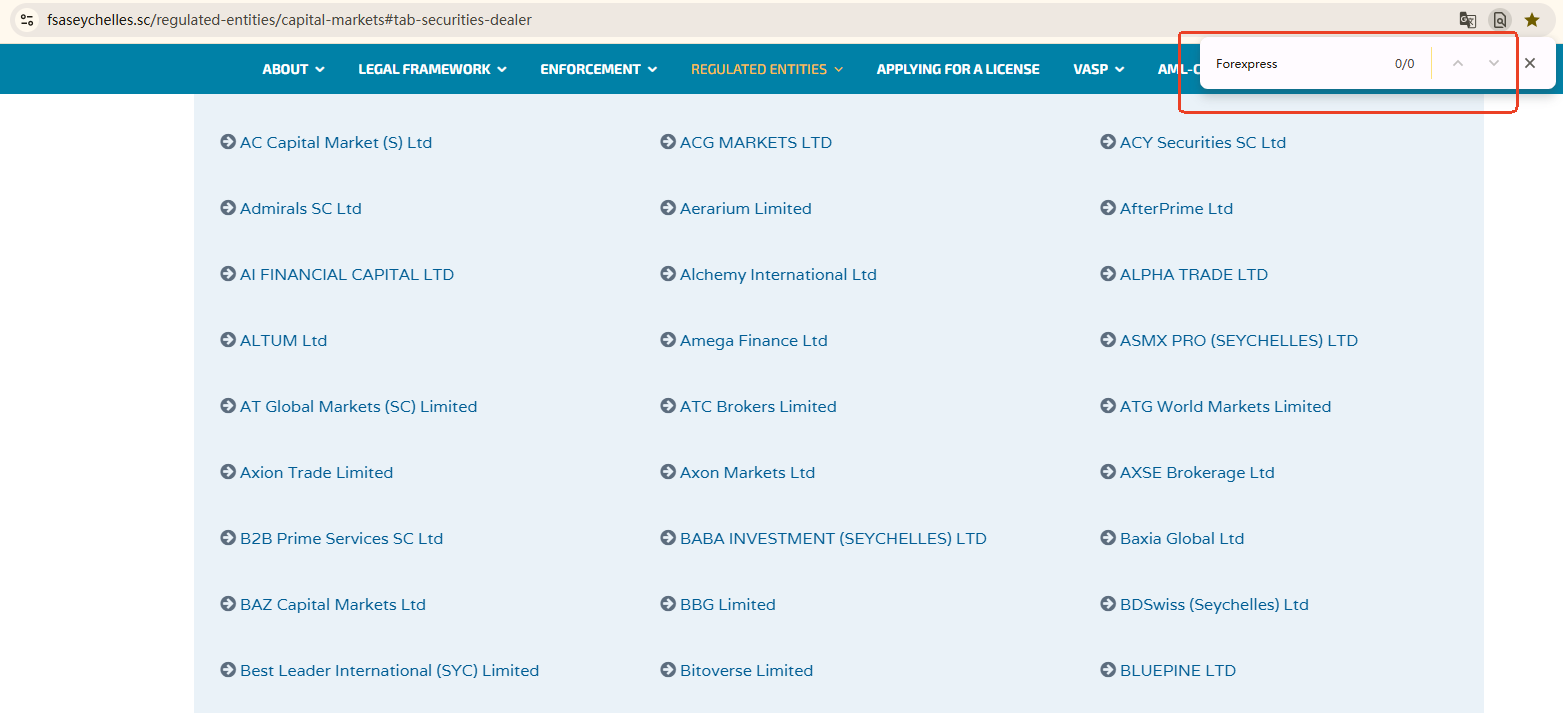
Task: Click arrow icon beside Admirals SC Ltd
Action: (x=228, y=208)
